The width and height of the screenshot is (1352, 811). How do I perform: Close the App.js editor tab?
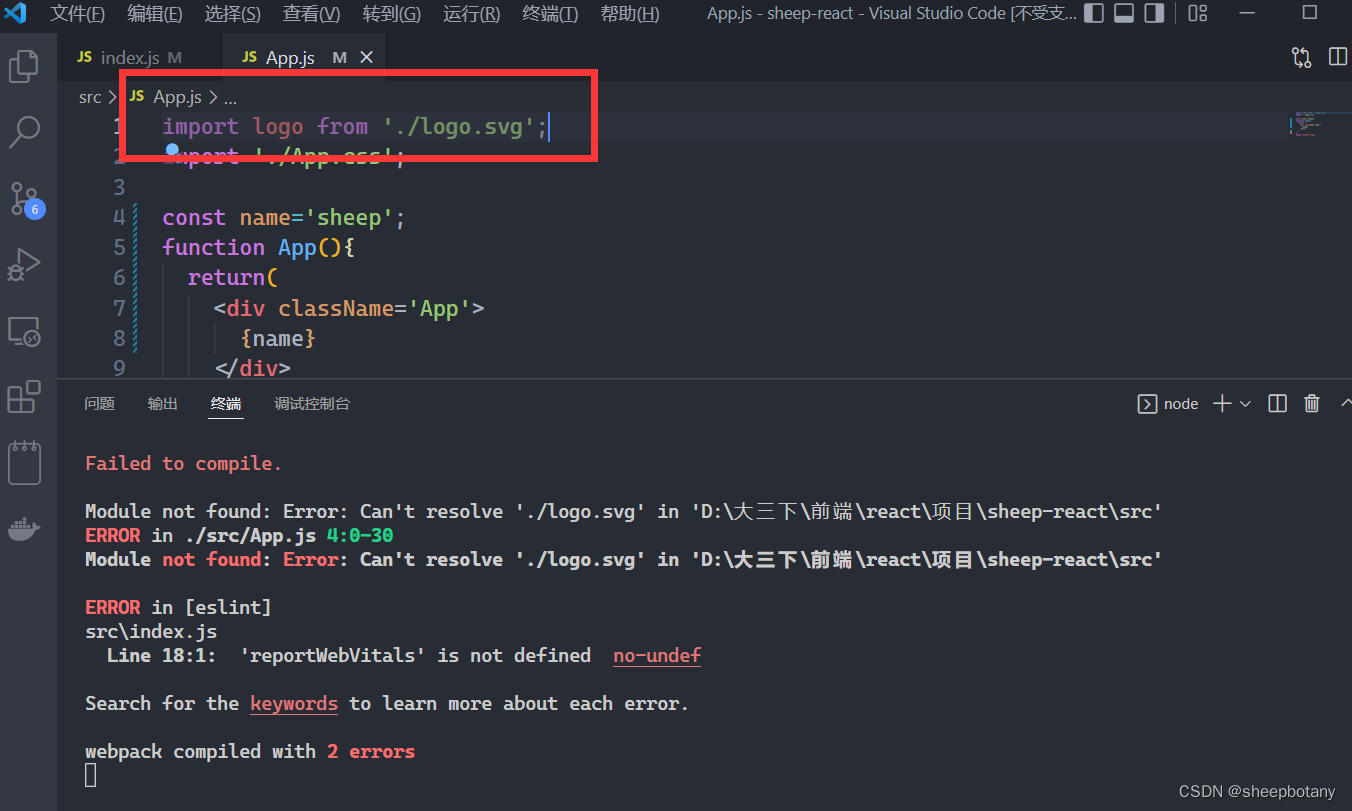click(366, 57)
